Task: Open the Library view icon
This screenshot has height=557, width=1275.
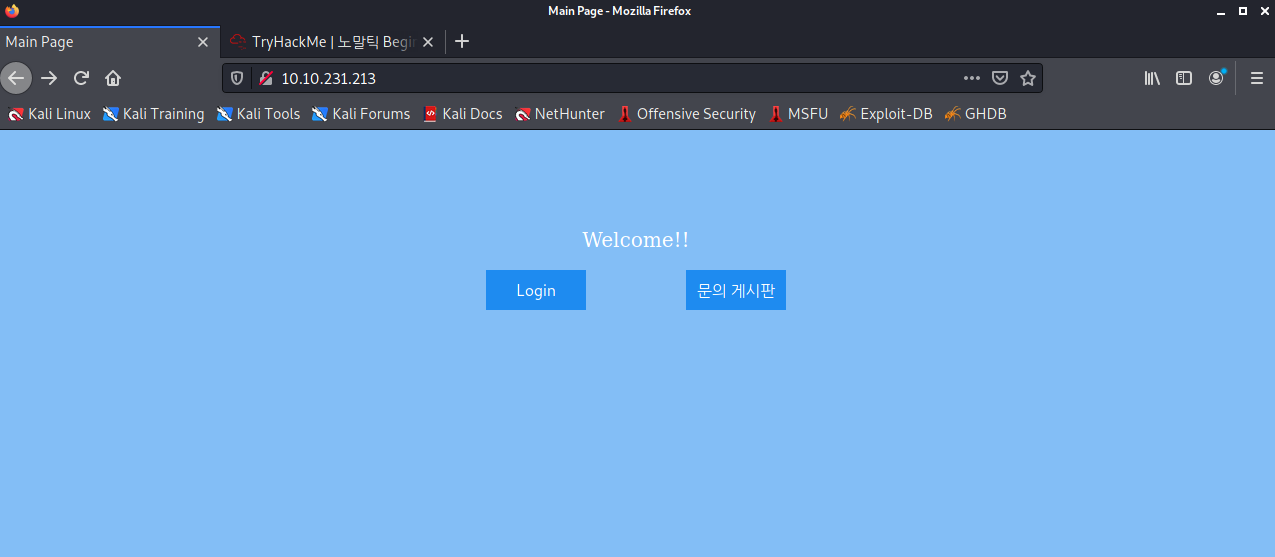Action: [1152, 78]
